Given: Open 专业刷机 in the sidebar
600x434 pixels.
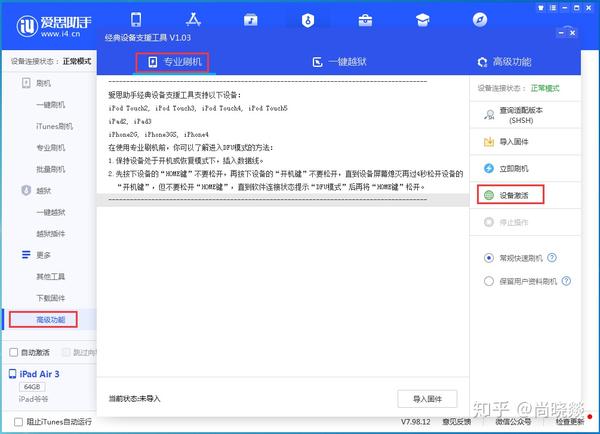Looking at the screenshot, I should [x=51, y=148].
